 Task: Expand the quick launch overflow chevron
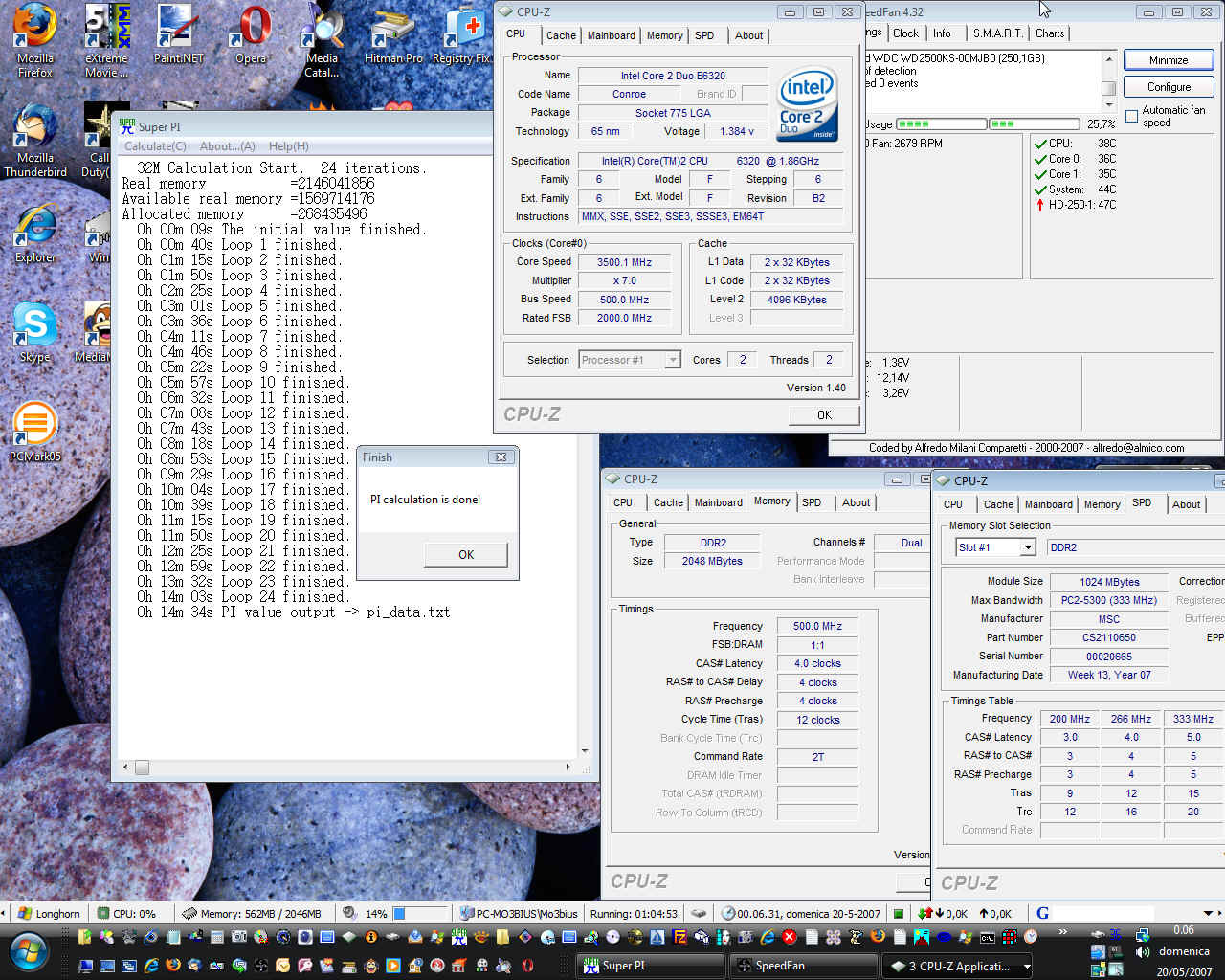pyautogui.click(x=1062, y=932)
